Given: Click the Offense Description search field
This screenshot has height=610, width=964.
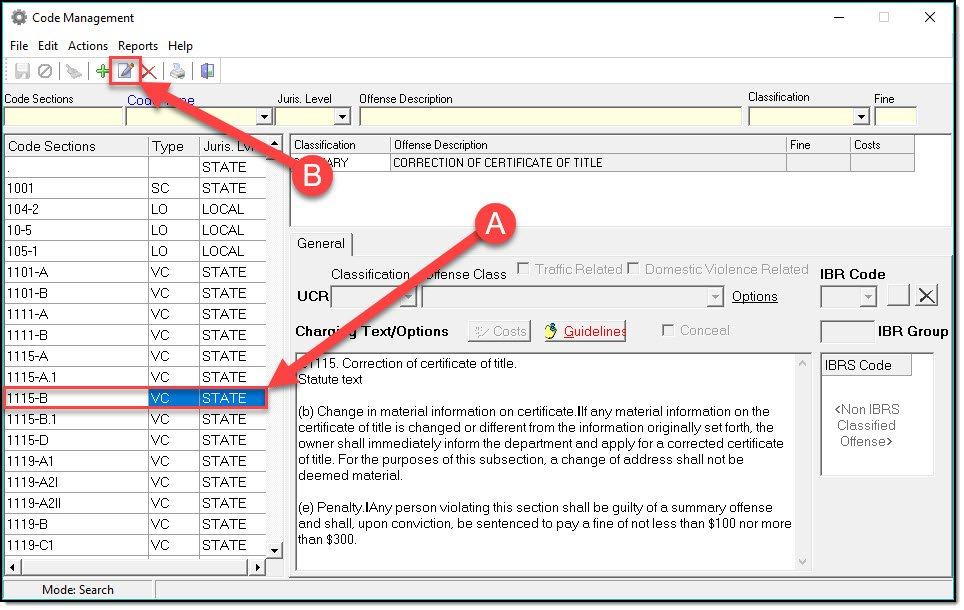Looking at the screenshot, I should pyautogui.click(x=550, y=117).
